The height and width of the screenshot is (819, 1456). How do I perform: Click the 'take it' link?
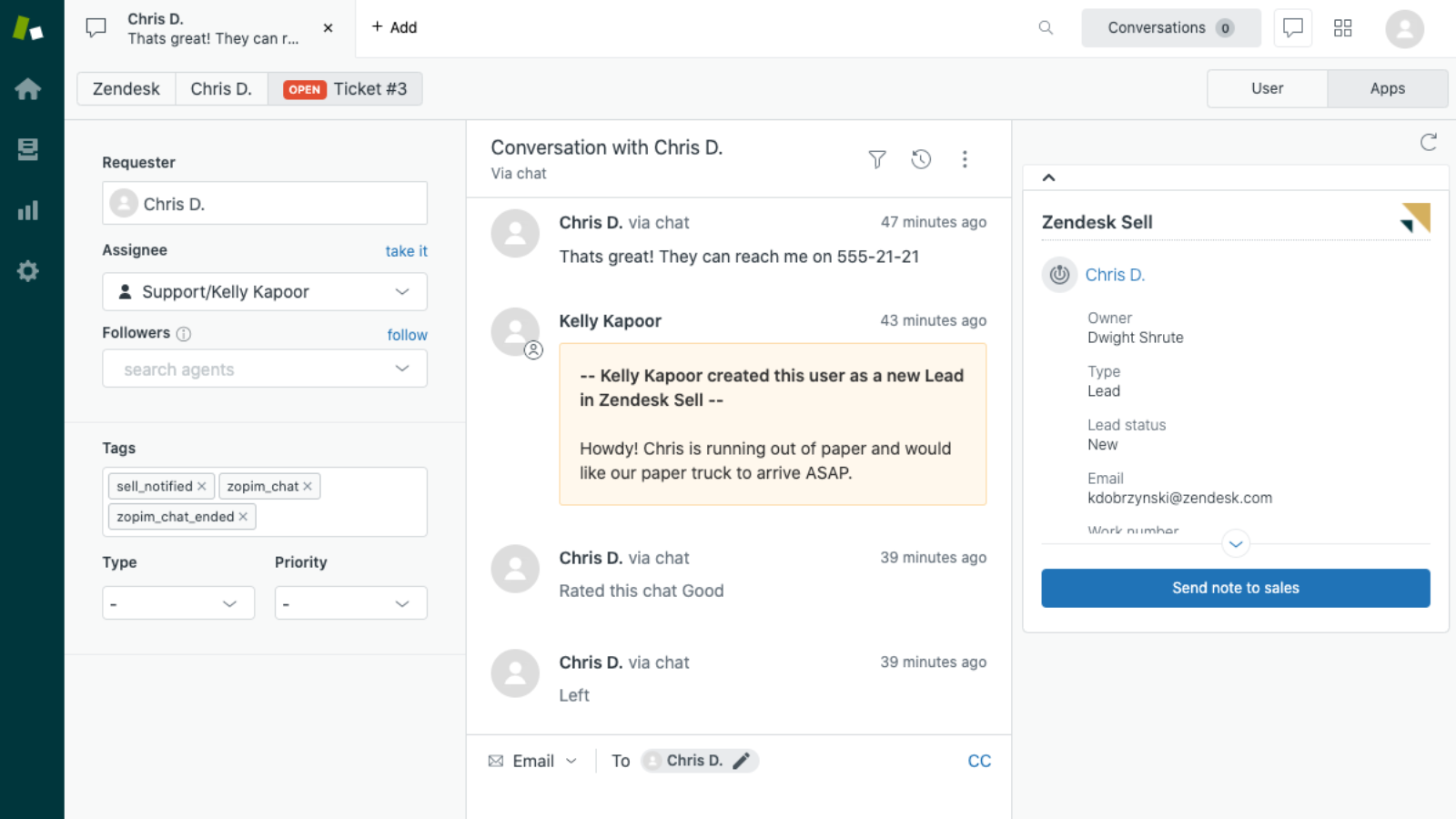click(406, 251)
